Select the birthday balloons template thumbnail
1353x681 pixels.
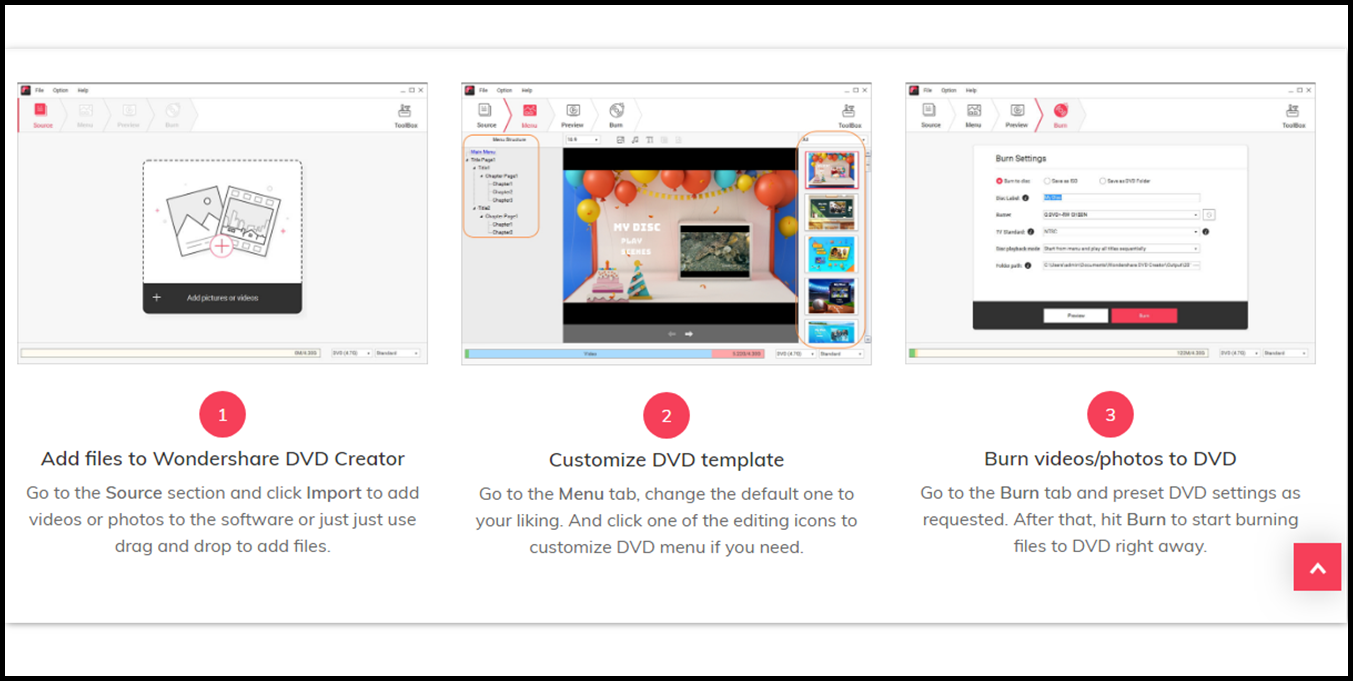[x=831, y=169]
